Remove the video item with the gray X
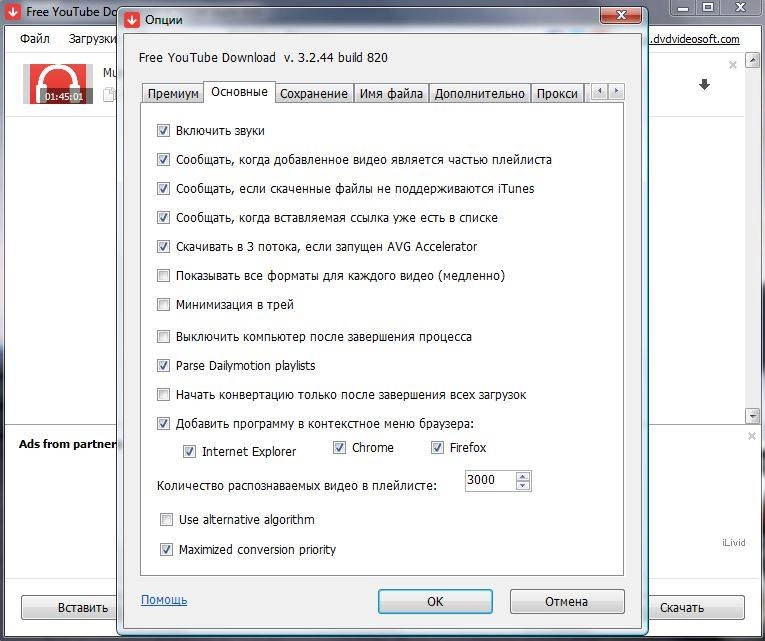The width and height of the screenshot is (765, 641). click(x=732, y=64)
